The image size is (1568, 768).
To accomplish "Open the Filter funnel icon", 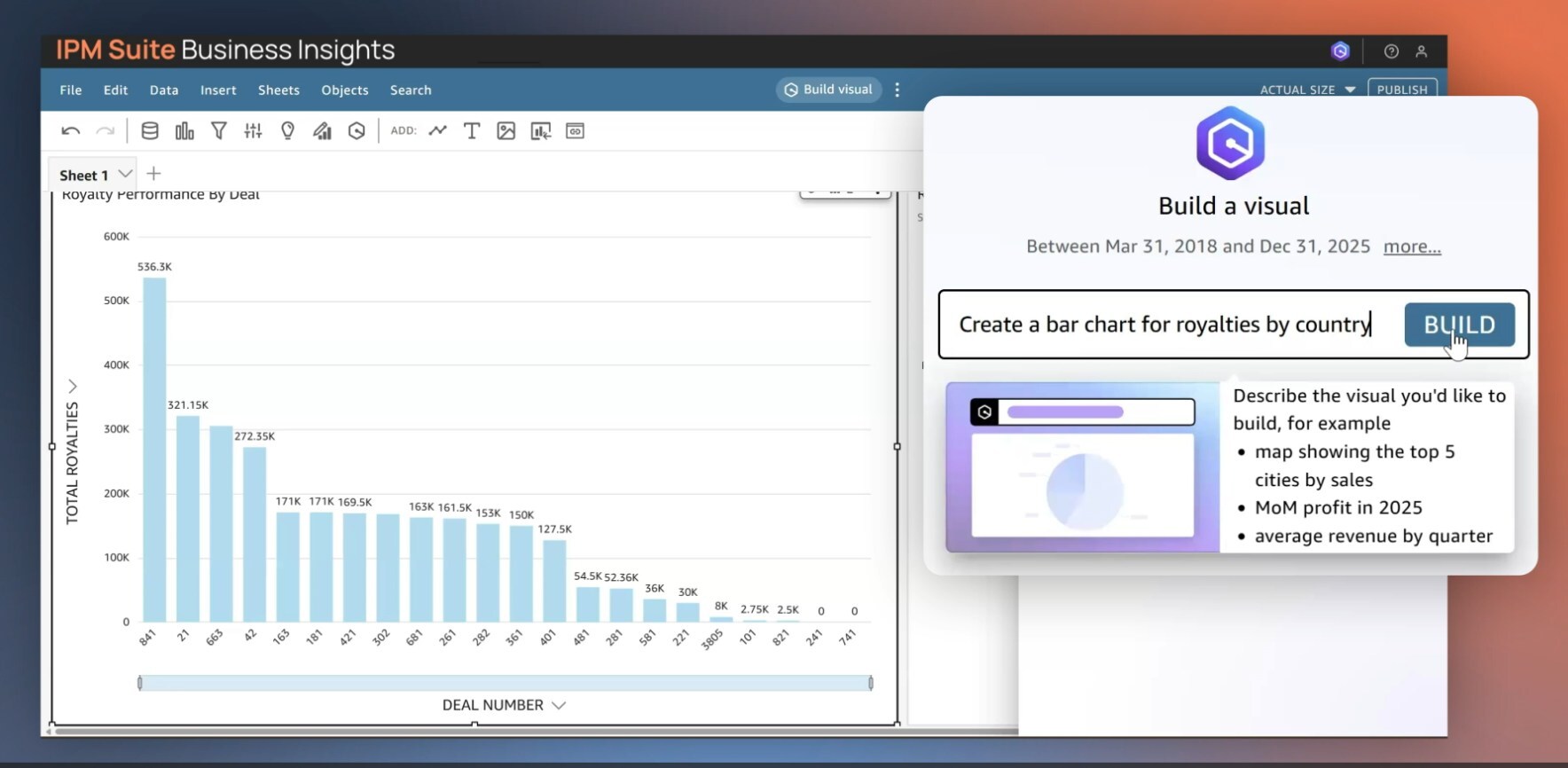I will click(218, 131).
